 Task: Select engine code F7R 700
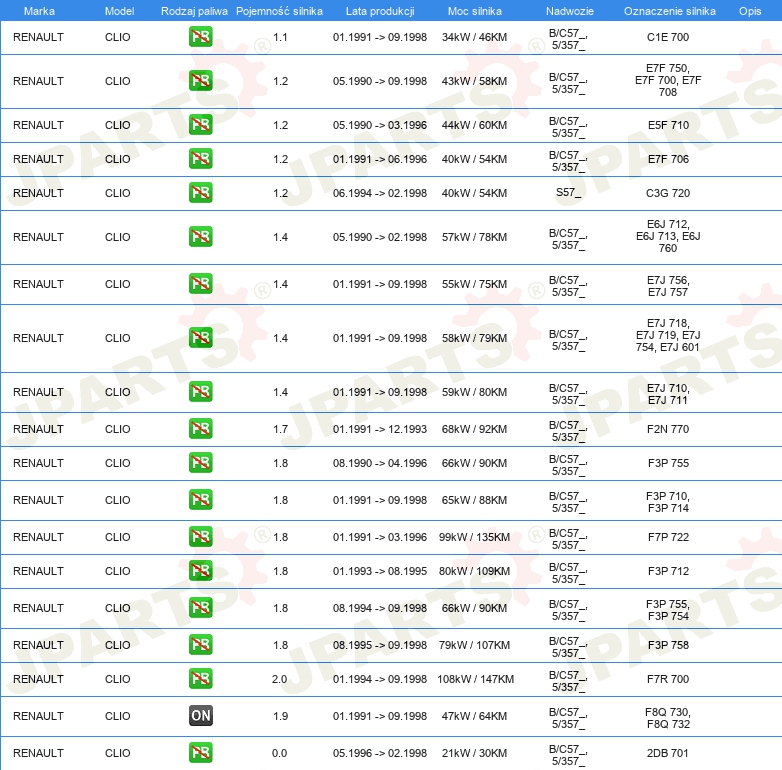click(x=668, y=679)
